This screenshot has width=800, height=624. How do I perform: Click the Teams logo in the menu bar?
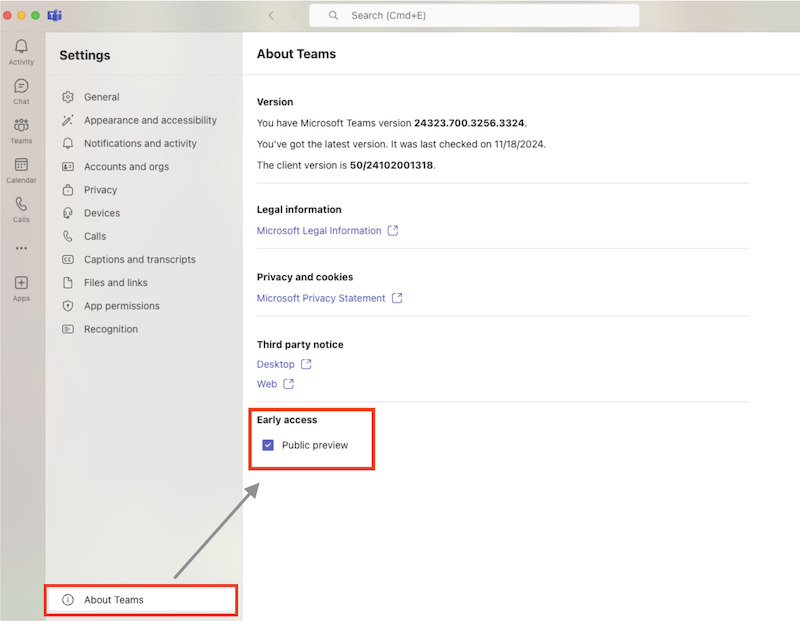point(54,14)
